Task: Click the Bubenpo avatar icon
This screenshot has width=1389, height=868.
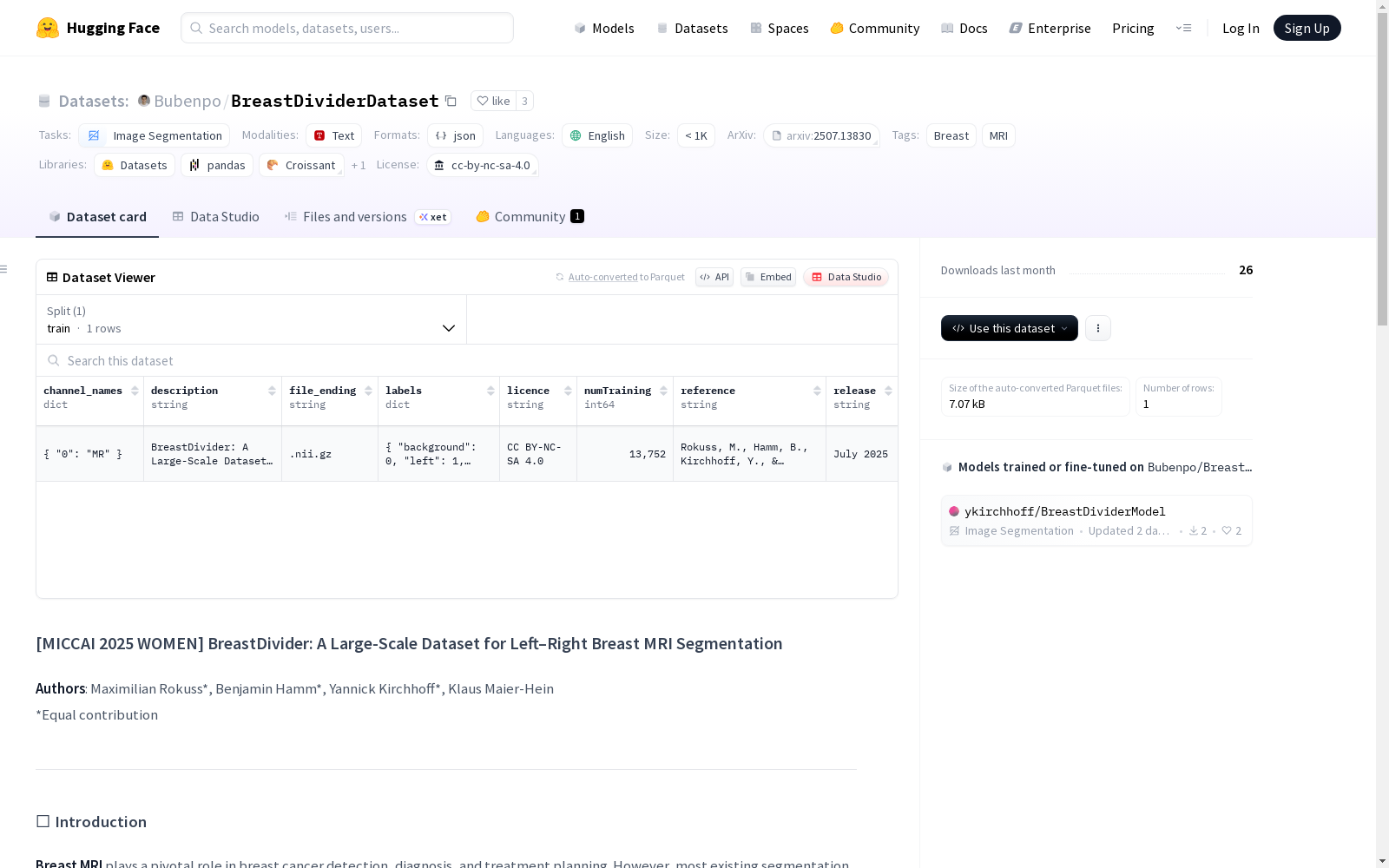Action: [x=144, y=101]
